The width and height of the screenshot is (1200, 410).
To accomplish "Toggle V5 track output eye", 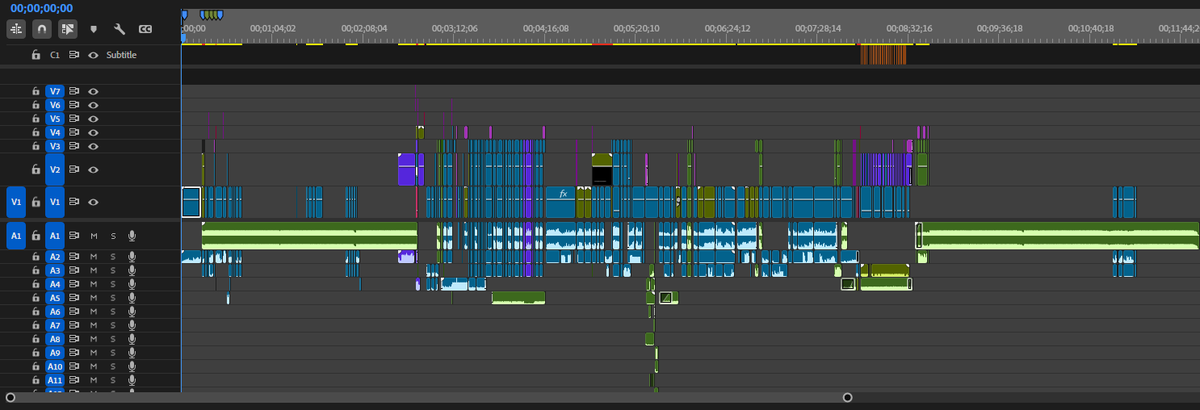I will pyautogui.click(x=93, y=118).
